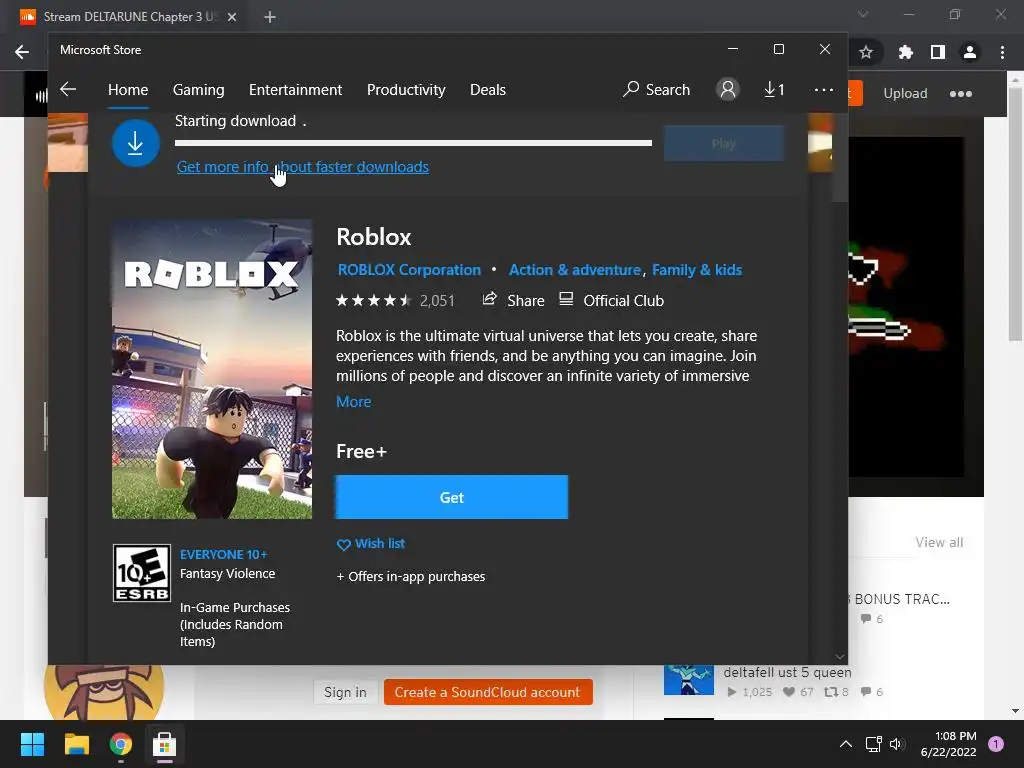
Task: Open the Home tab in Microsoft Store
Action: (128, 89)
